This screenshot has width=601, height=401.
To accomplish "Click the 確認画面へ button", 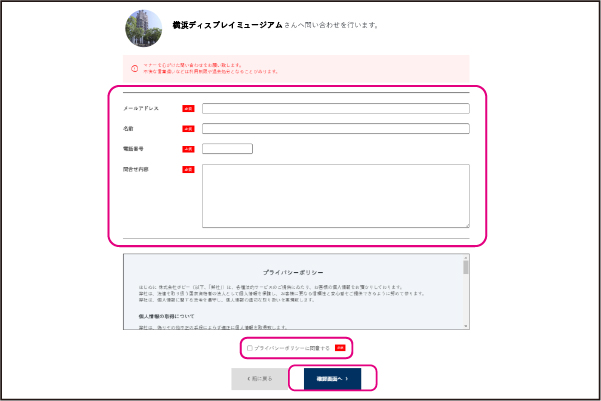I will click(x=332, y=379).
